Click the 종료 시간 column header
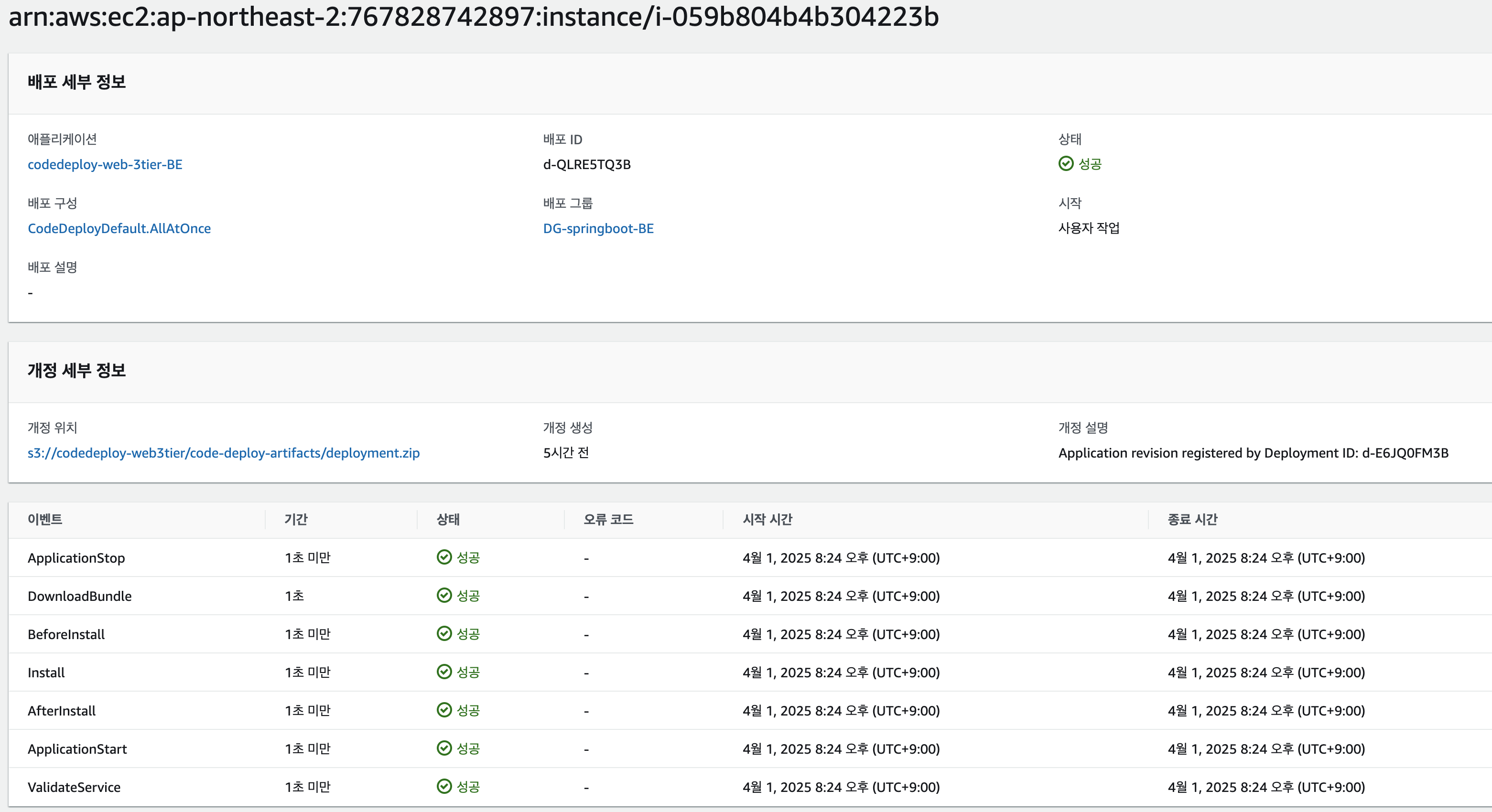 (1192, 519)
